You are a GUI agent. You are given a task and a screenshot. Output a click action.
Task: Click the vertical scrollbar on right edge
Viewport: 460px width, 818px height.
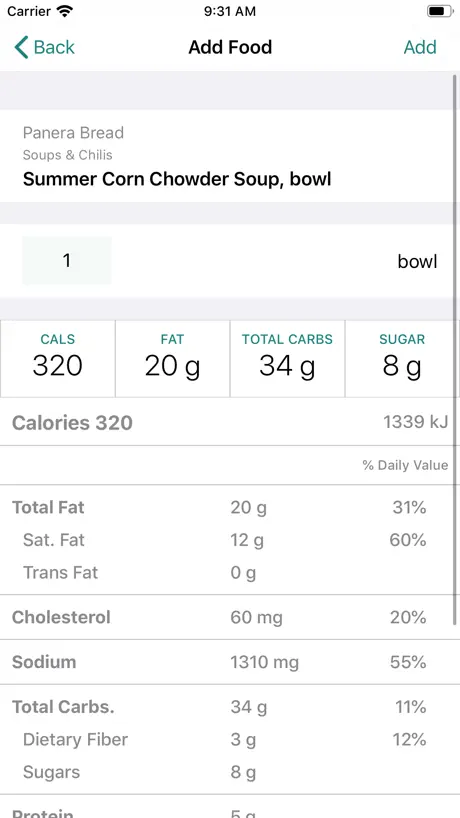455,350
